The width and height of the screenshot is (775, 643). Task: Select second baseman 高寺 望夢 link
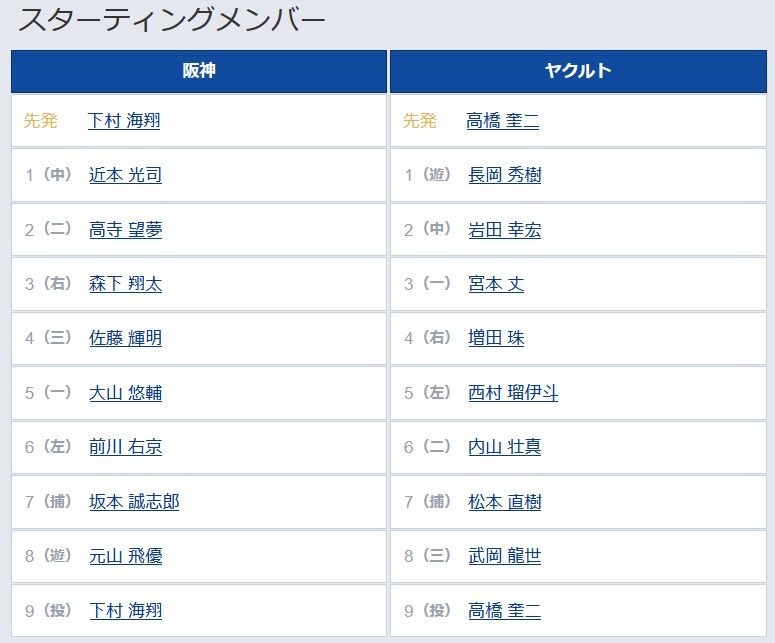pyautogui.click(x=126, y=230)
